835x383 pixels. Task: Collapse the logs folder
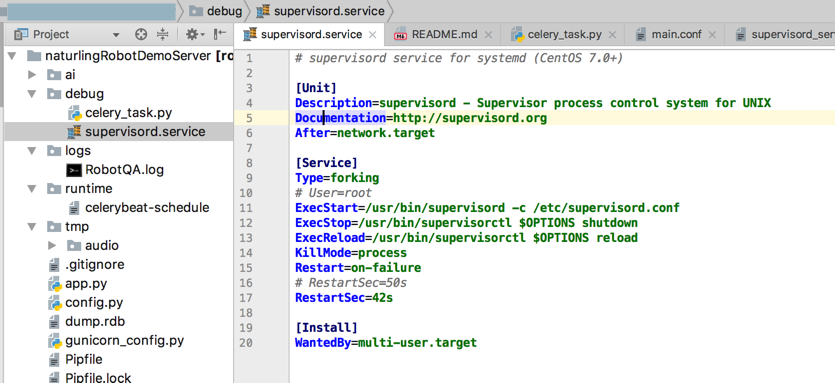coord(32,151)
